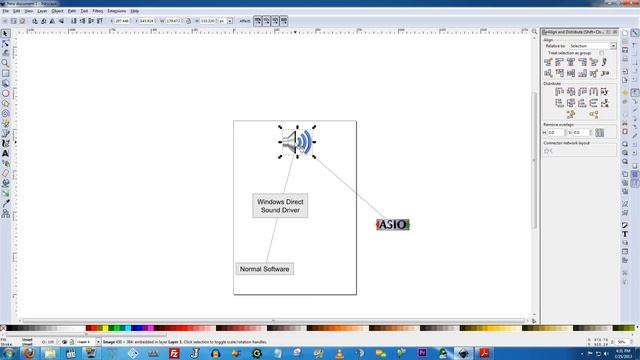Image resolution: width=640 pixels, height=360 pixels.
Task: Select the Connector tool
Action: pos(5,213)
